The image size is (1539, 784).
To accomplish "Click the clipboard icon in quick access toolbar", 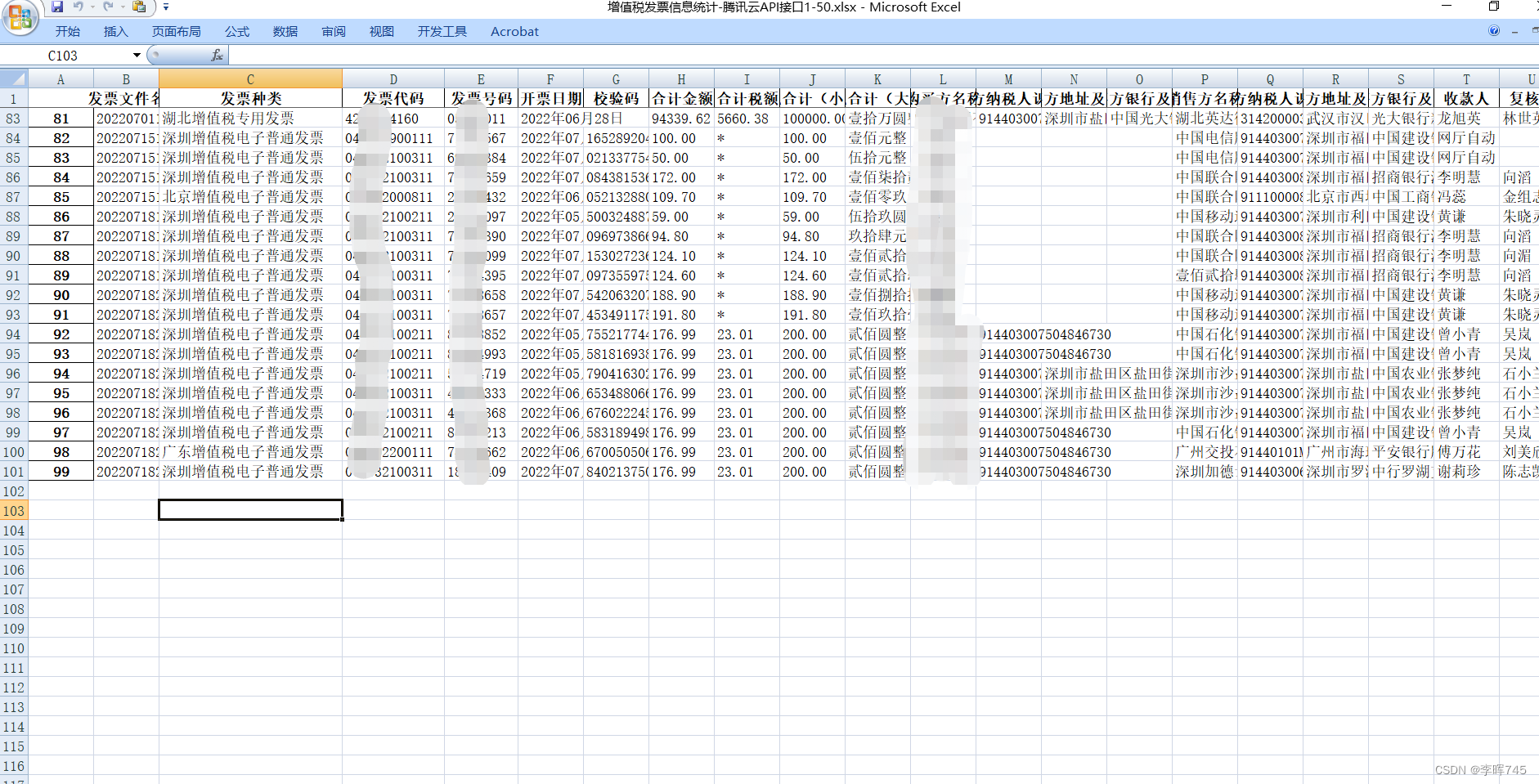I will click(139, 7).
